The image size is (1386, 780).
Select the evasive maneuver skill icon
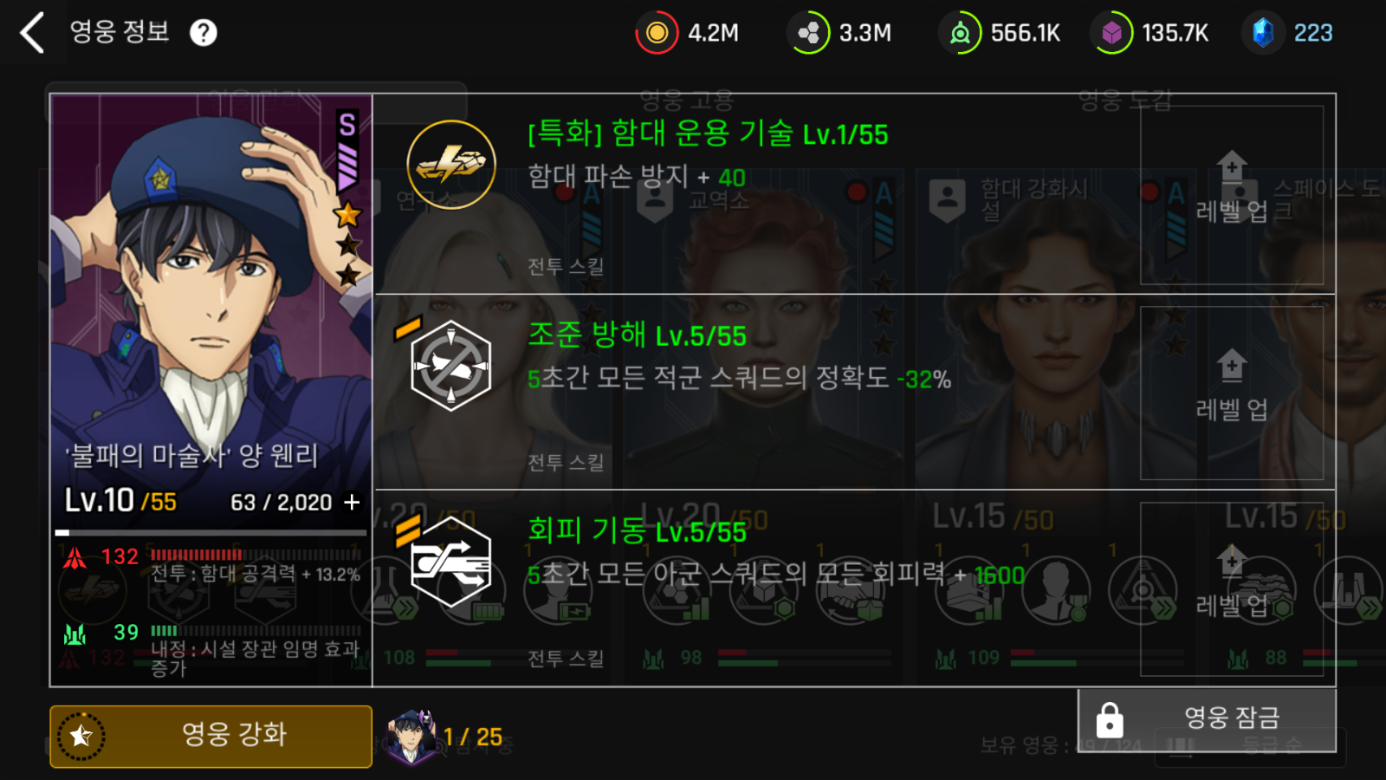coord(451,562)
